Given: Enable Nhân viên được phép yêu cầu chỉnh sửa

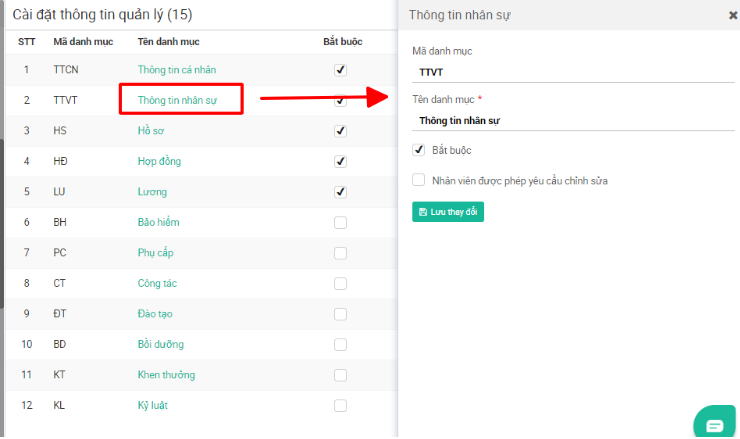Looking at the screenshot, I should click(x=419, y=181).
